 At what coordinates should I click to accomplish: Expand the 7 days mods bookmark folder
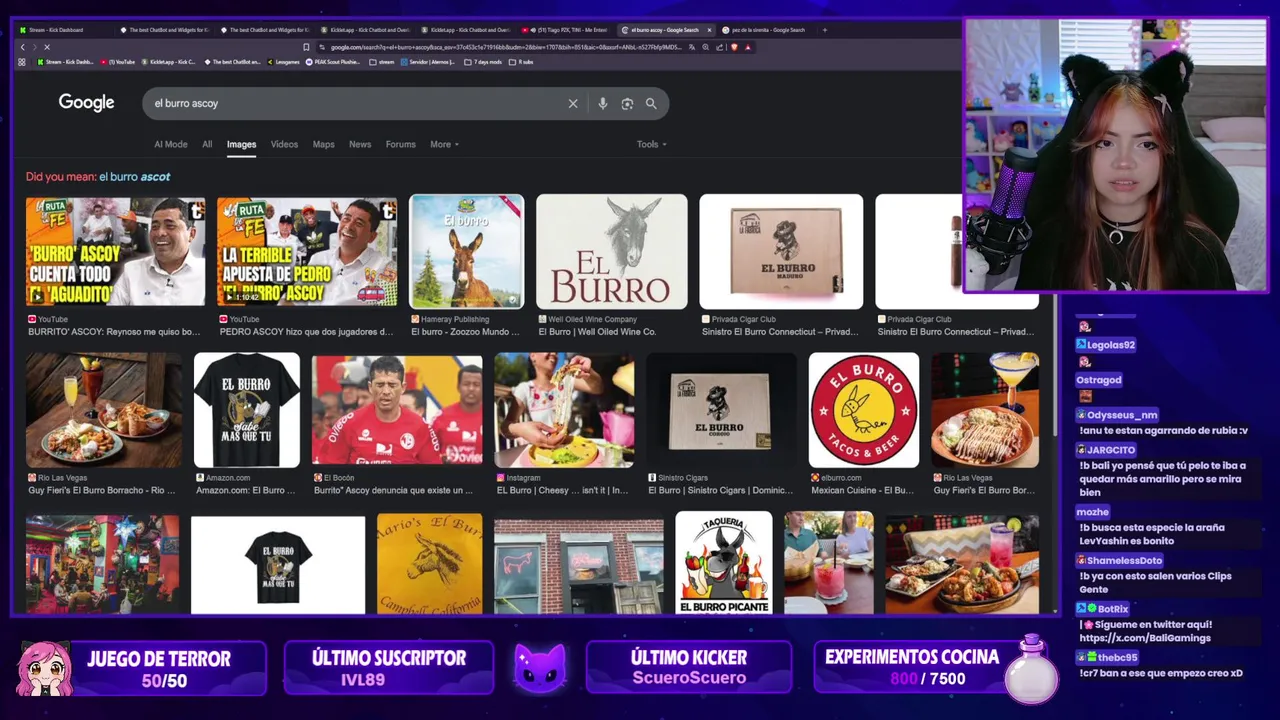[483, 62]
